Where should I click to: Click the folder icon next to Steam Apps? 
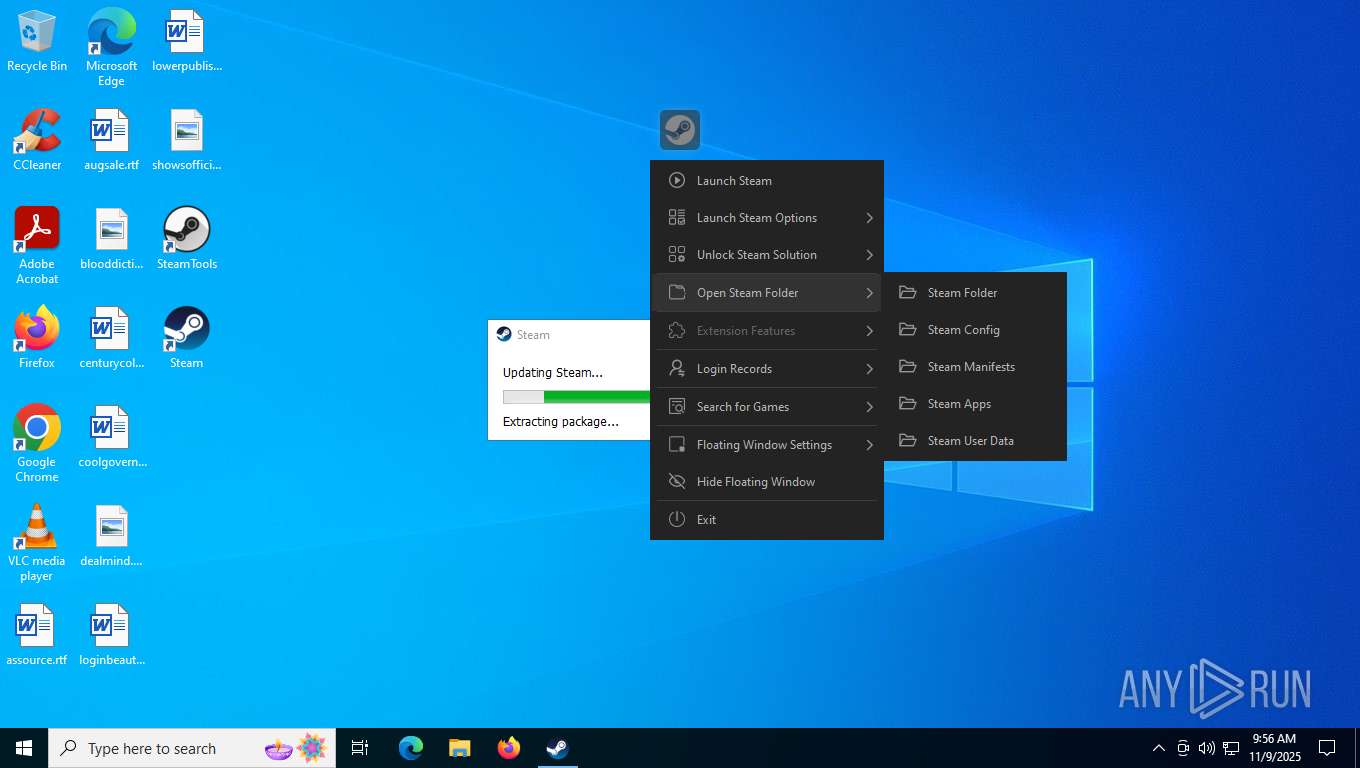[907, 403]
